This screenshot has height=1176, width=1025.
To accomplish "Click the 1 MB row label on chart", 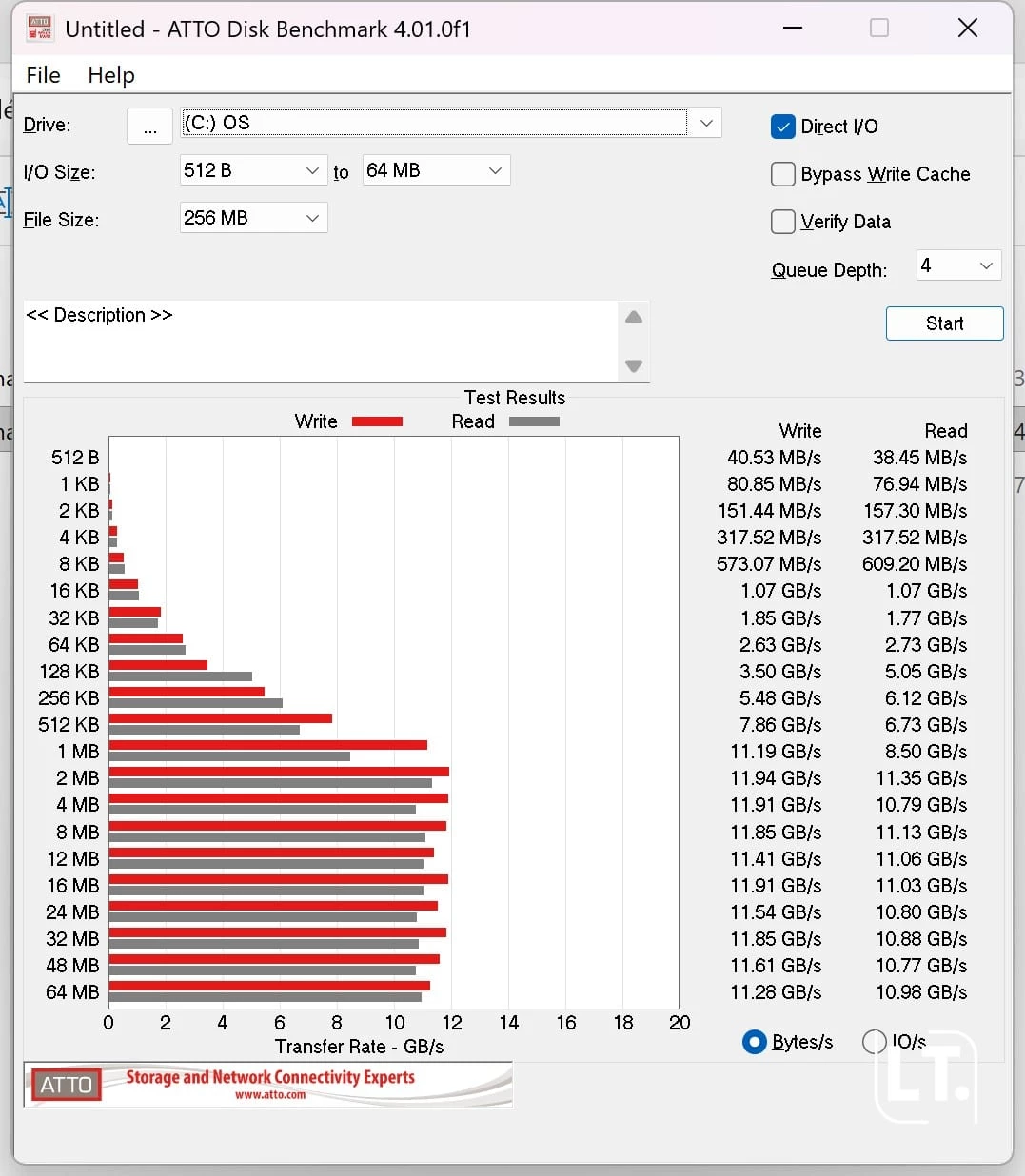I will click(79, 752).
